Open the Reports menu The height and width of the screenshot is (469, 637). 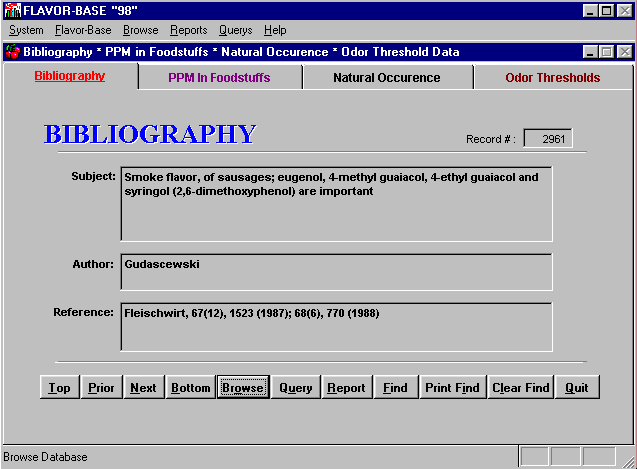click(x=188, y=30)
